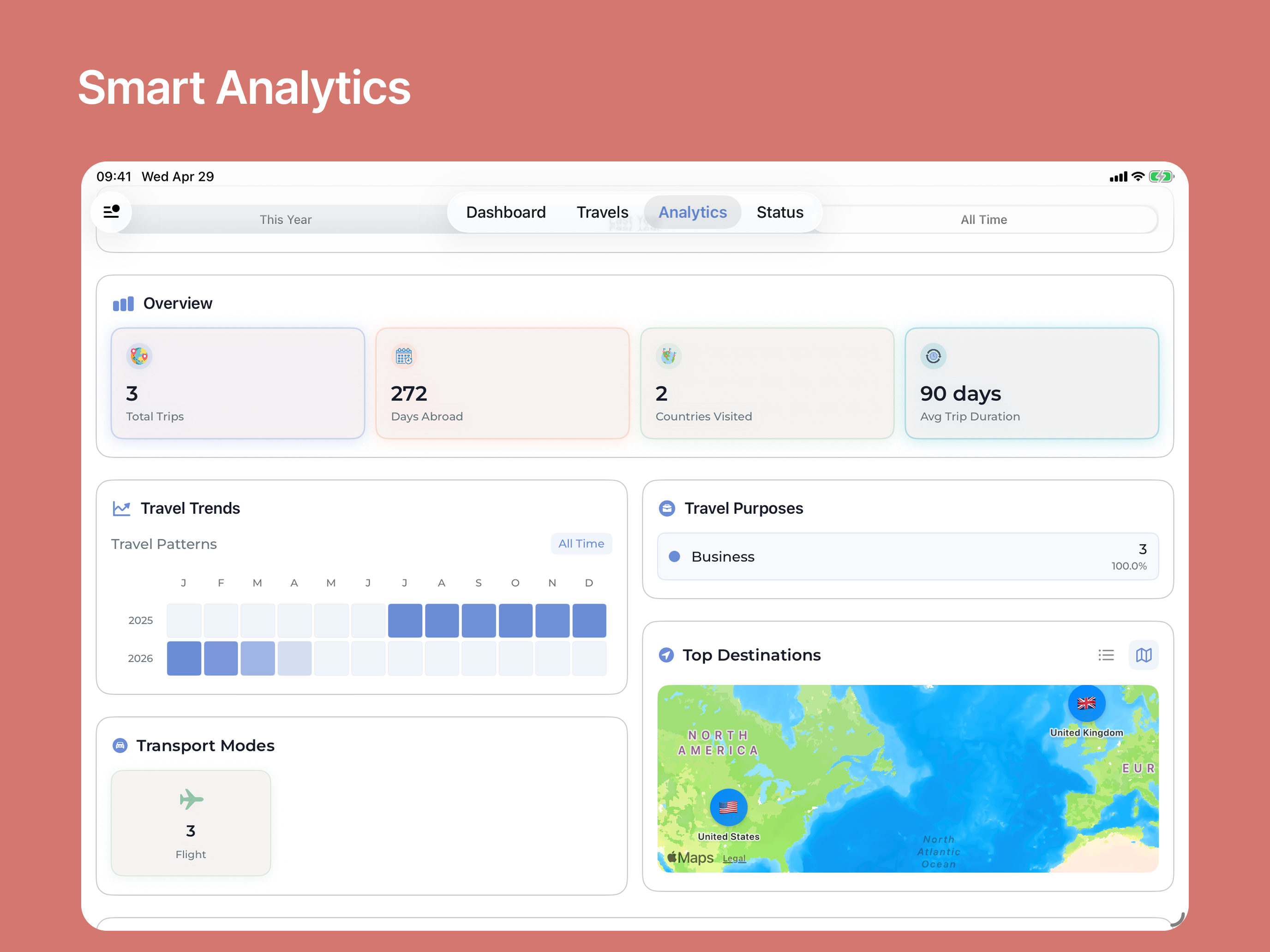Click the Travel Patterns label
The width and height of the screenshot is (1270, 952).
click(x=164, y=544)
